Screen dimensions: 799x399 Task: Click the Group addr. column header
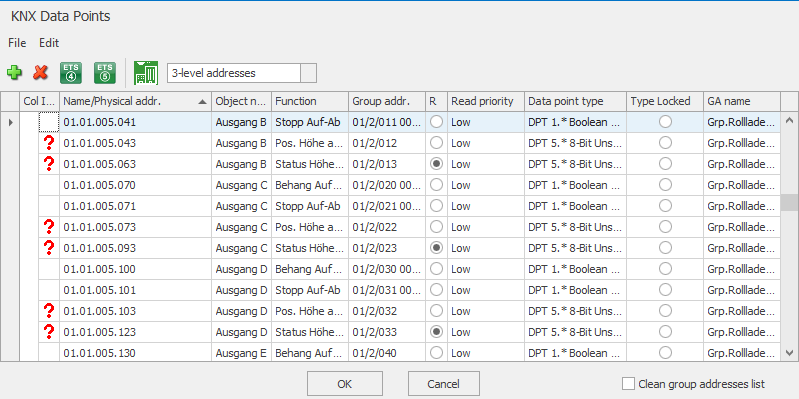click(x=387, y=101)
